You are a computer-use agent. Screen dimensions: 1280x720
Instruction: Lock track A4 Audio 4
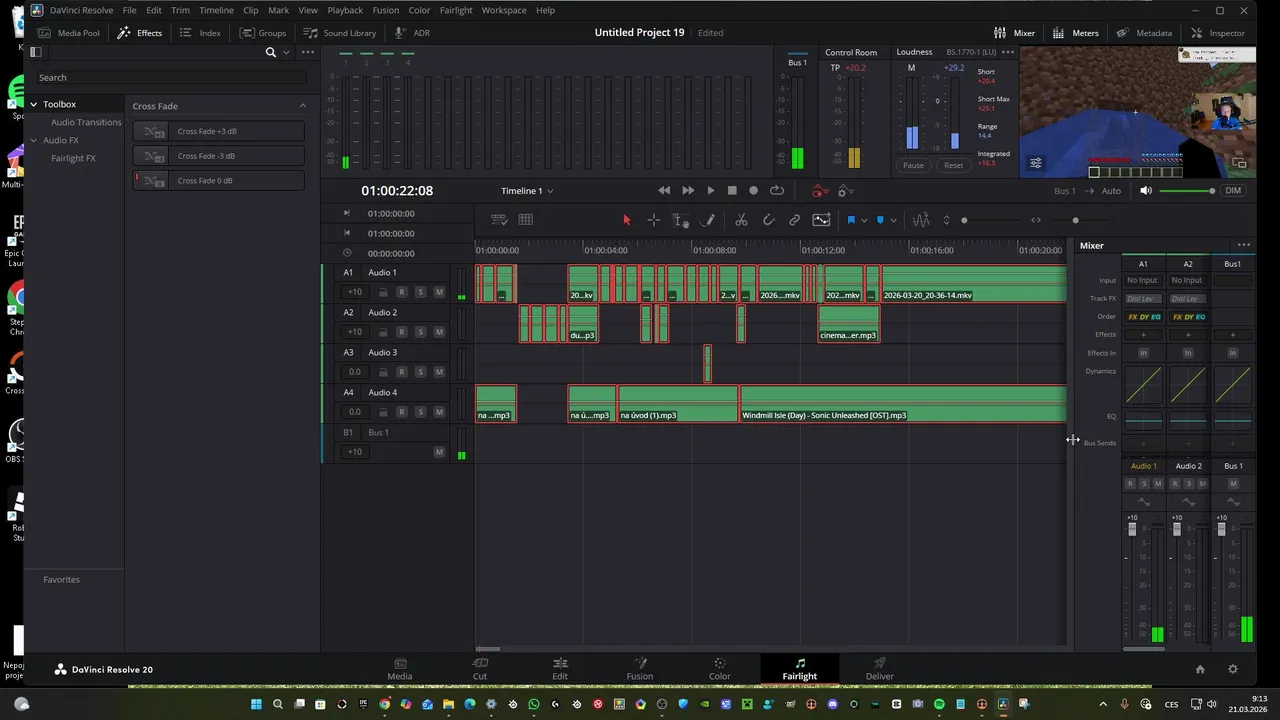(383, 412)
